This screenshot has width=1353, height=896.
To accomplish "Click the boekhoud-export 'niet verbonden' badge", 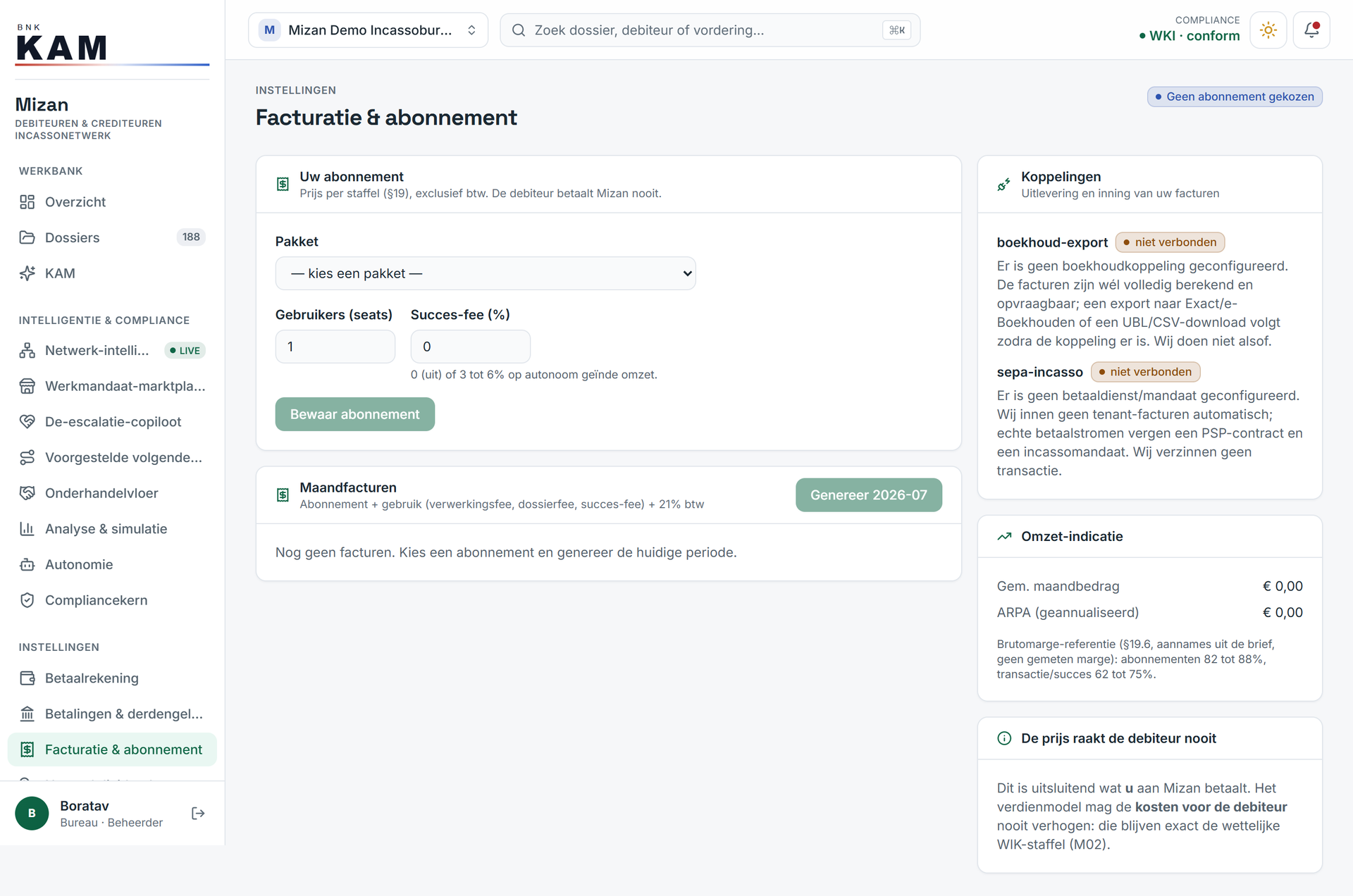I will [1170, 242].
